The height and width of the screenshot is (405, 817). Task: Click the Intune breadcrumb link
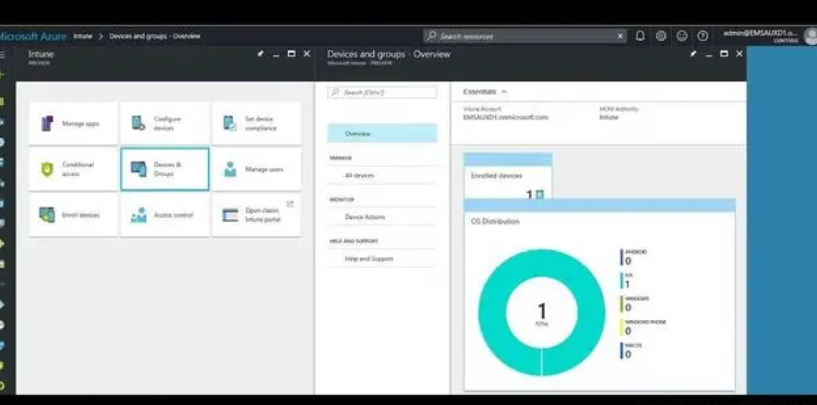pyautogui.click(x=83, y=36)
